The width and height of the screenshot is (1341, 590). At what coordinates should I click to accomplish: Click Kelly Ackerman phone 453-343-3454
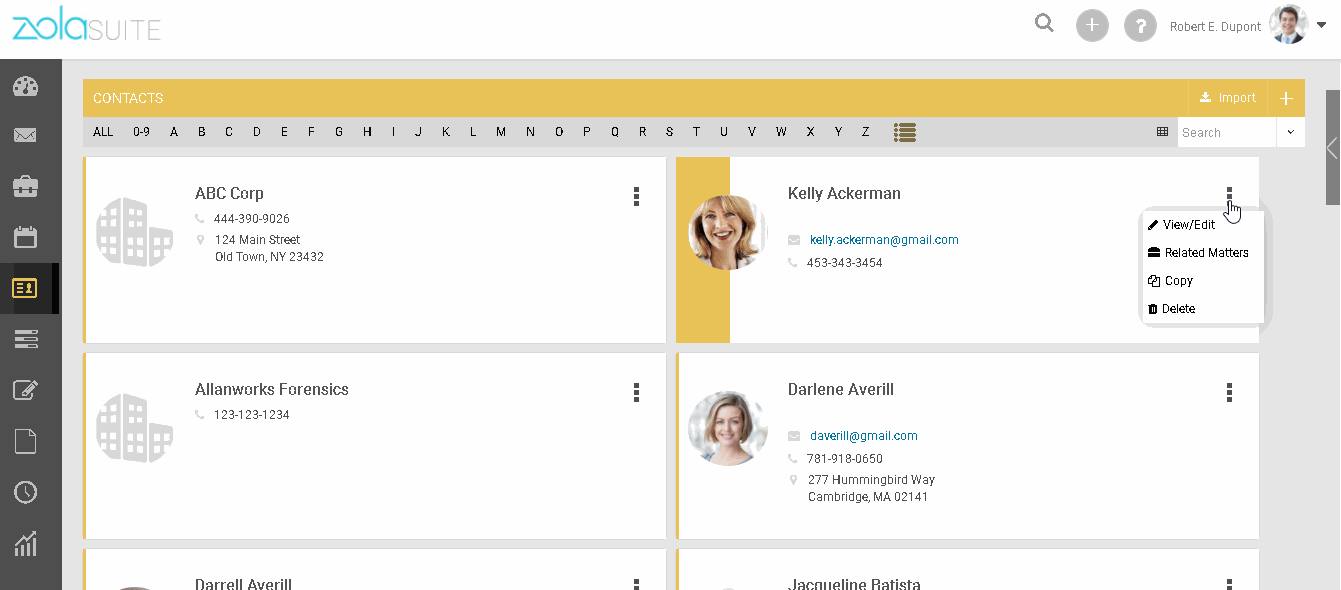pyautogui.click(x=845, y=263)
